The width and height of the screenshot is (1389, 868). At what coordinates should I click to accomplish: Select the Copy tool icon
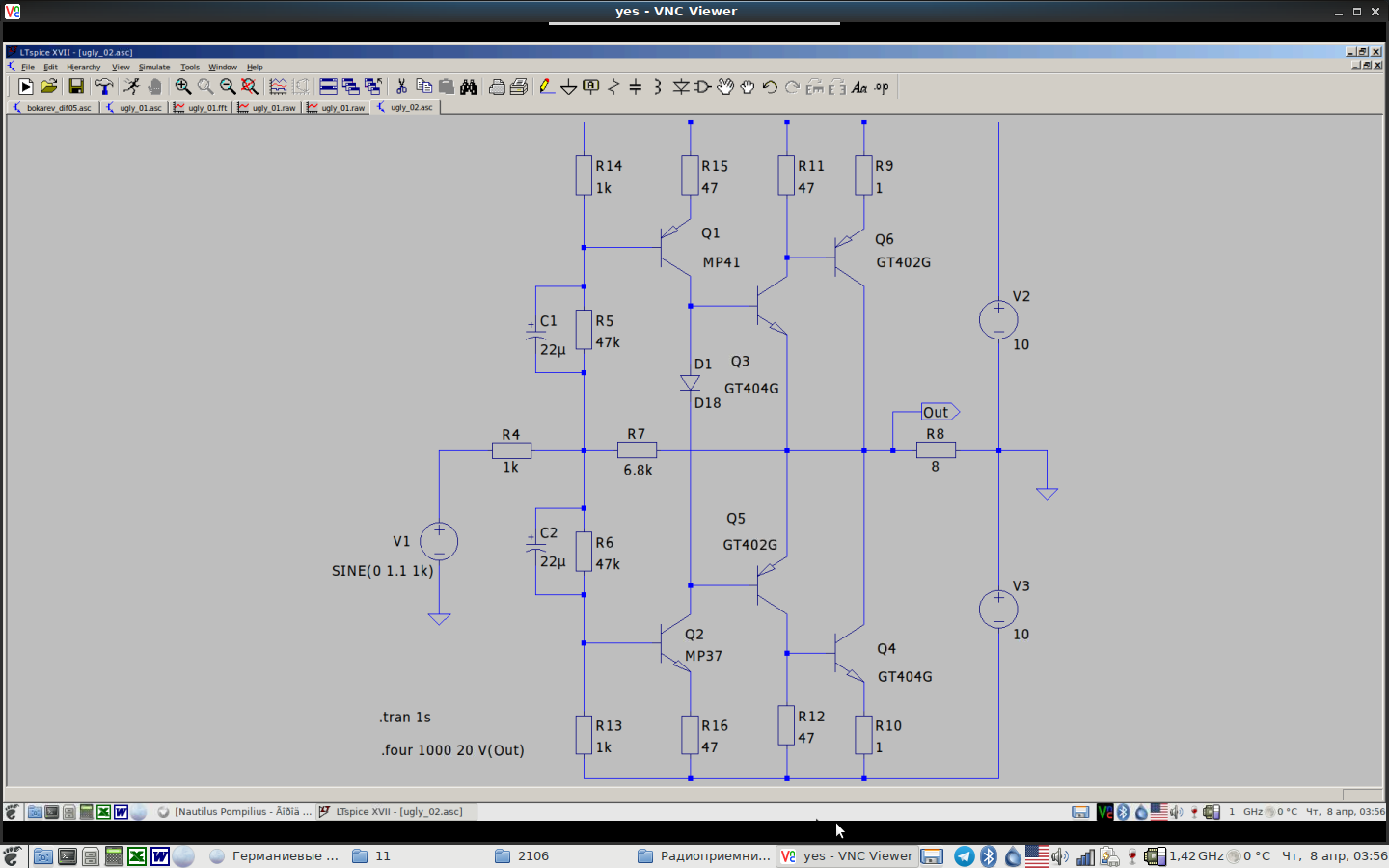tap(423, 87)
